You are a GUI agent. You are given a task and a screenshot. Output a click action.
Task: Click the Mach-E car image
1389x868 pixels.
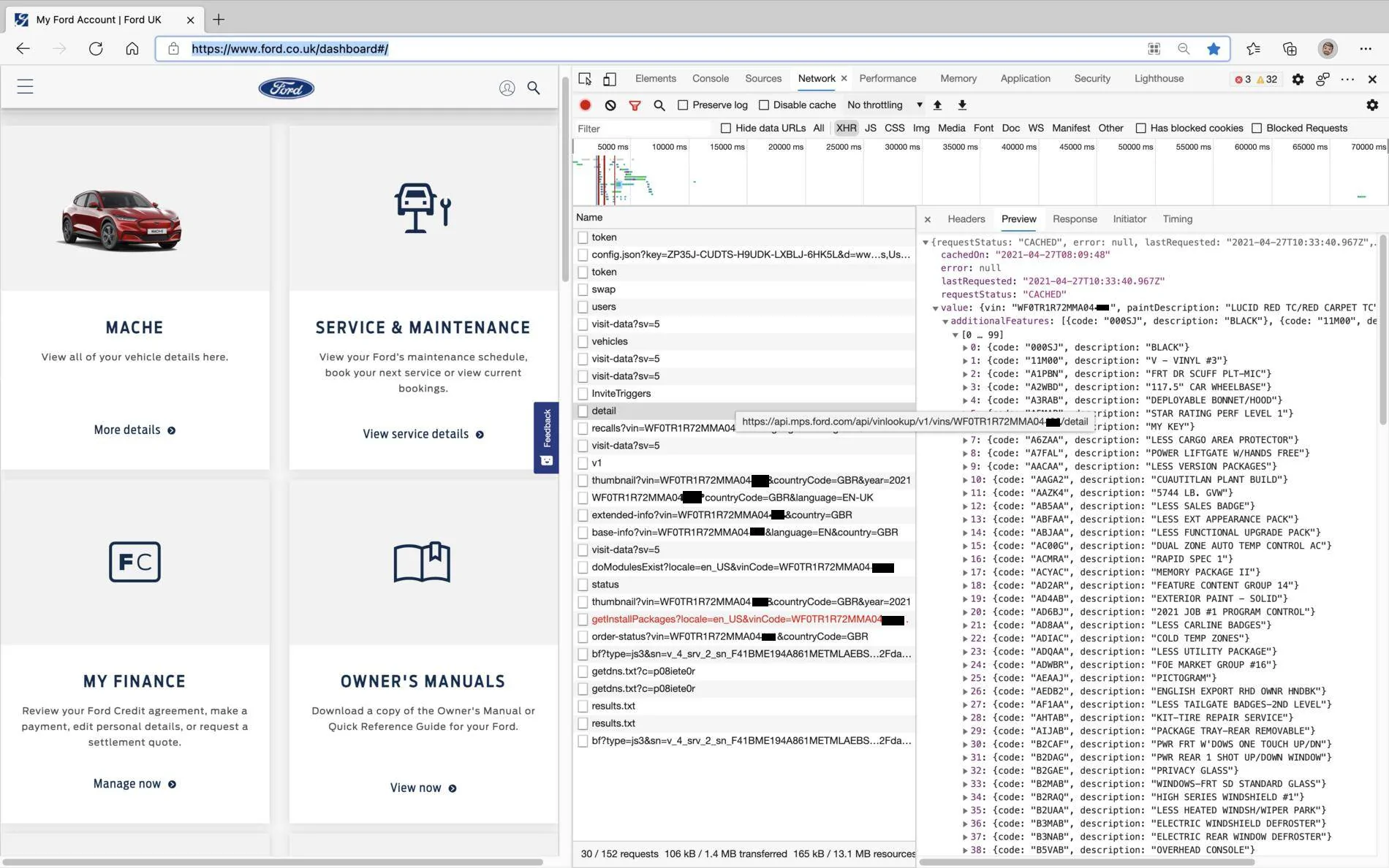(121, 220)
